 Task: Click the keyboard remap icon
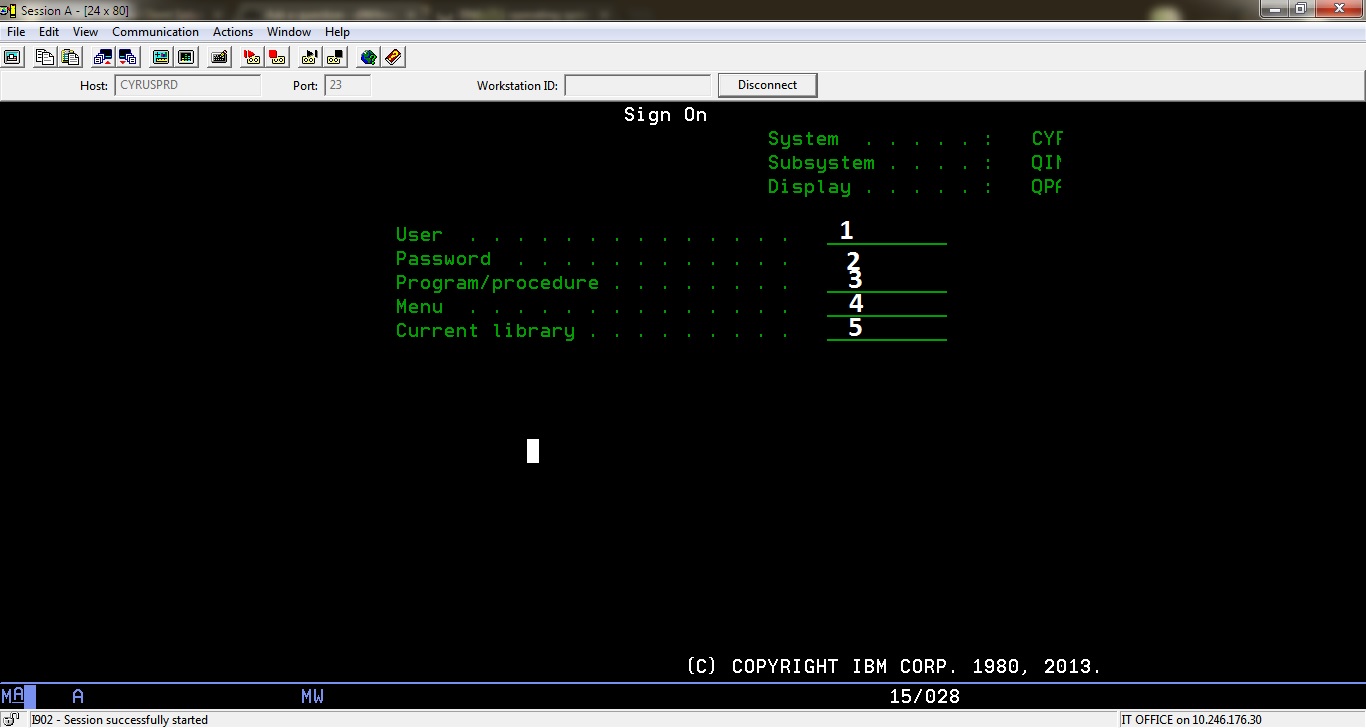pos(218,57)
